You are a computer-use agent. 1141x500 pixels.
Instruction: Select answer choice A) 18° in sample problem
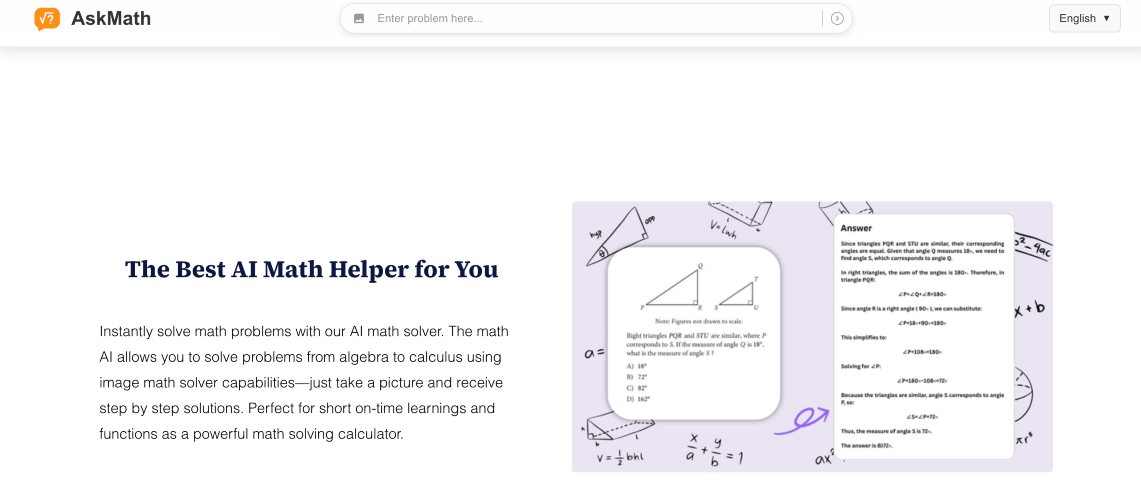click(x=638, y=366)
